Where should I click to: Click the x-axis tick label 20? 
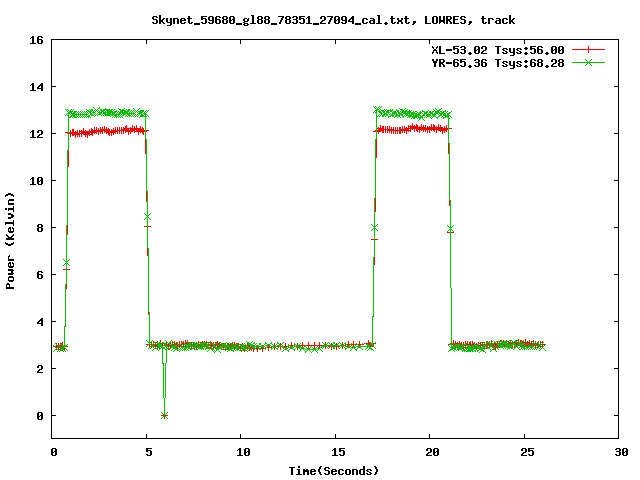[x=432, y=452]
